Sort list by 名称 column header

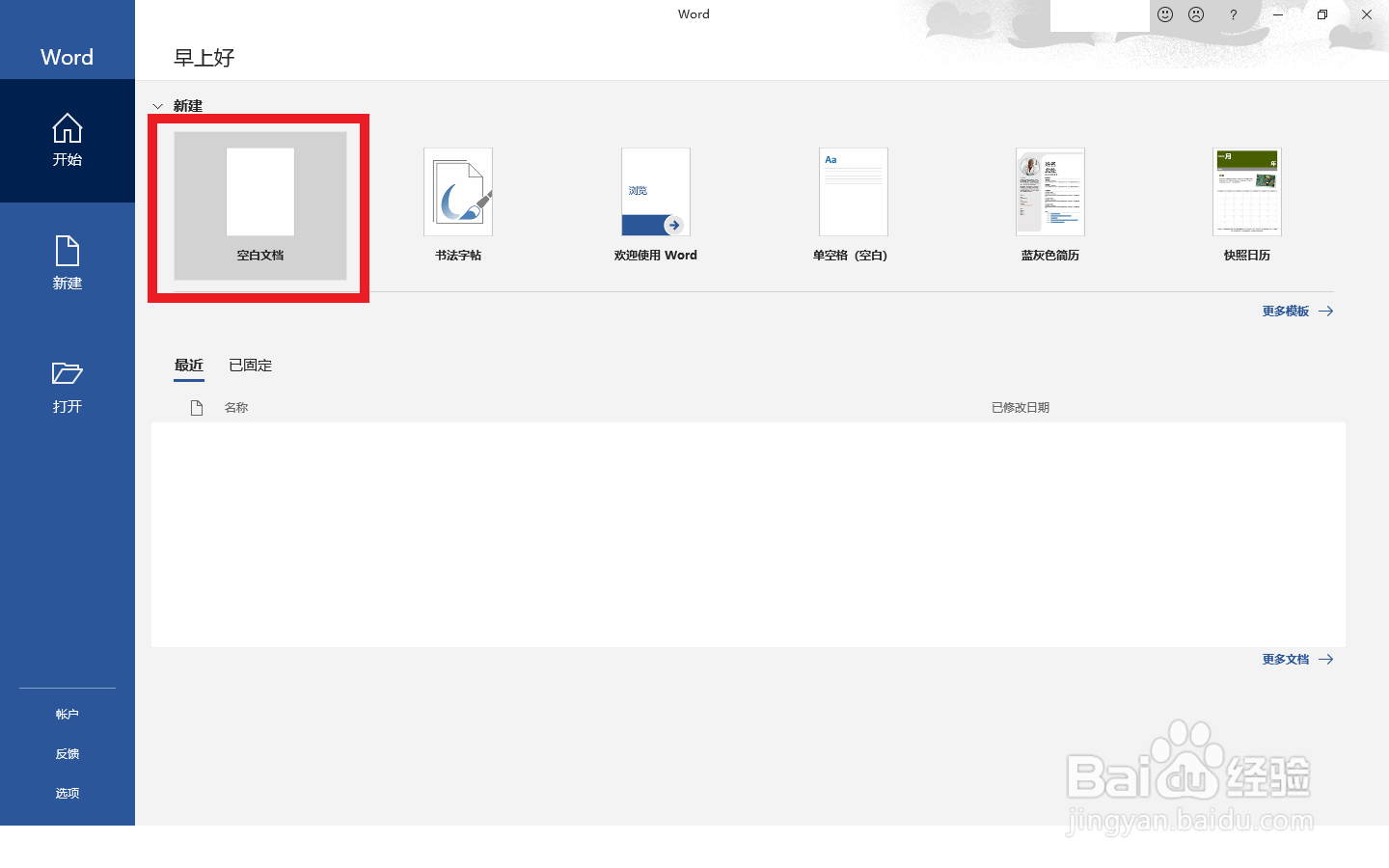click(x=236, y=408)
